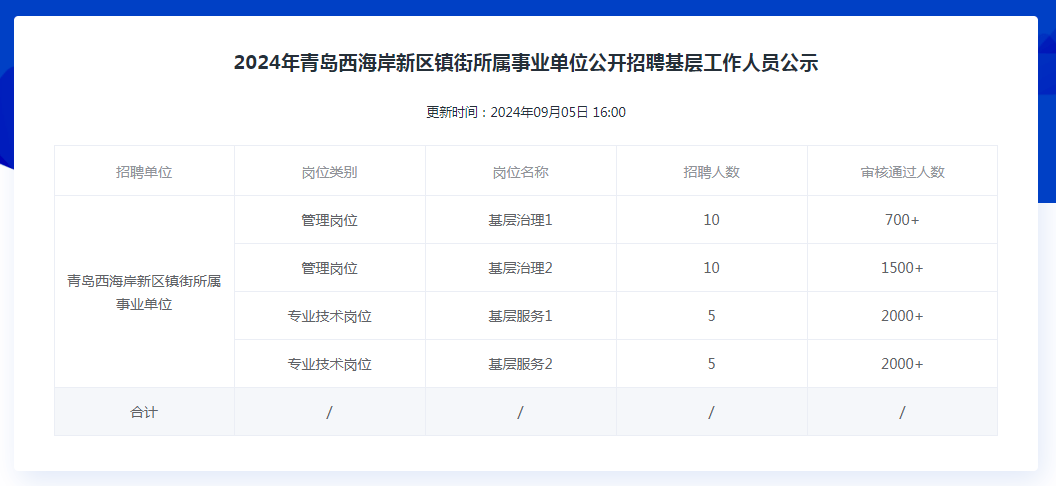Click the slash under 审核通过人数 in 合计 row
Image resolution: width=1056 pixels, height=486 pixels.
[x=902, y=412]
